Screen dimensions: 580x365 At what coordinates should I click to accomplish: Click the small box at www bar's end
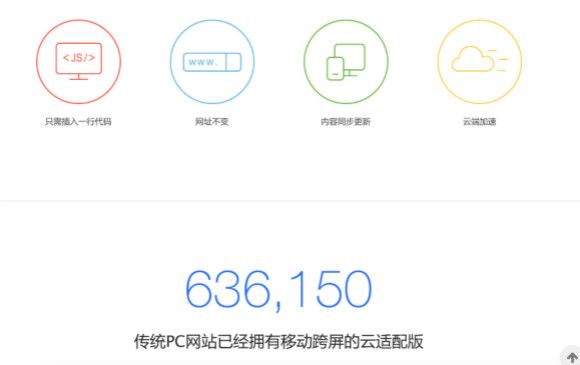point(234,62)
